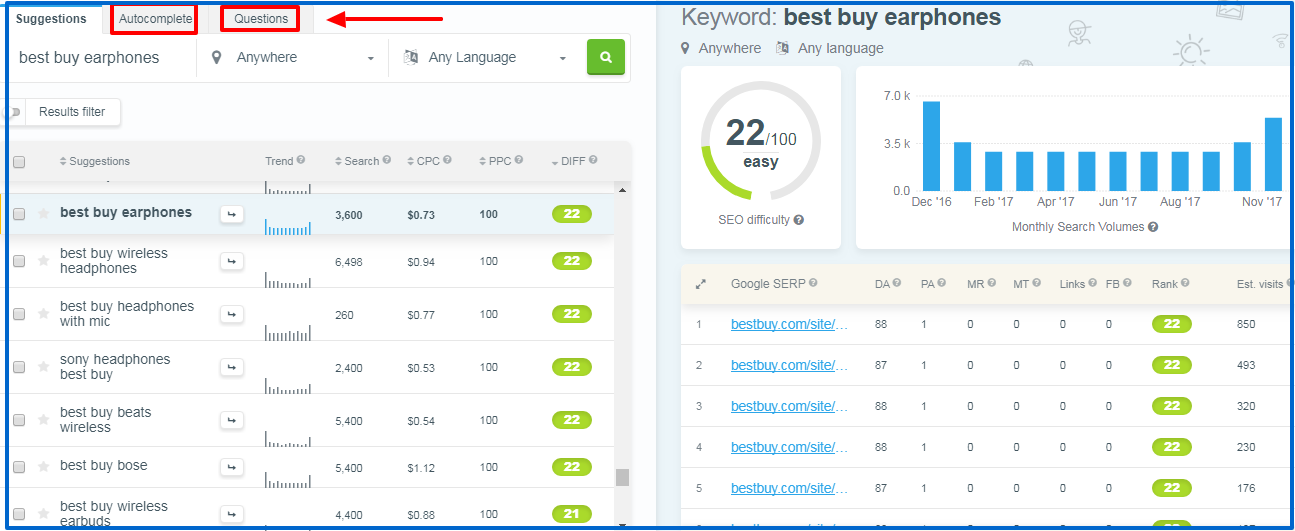Star 'sony headphones best buy' row
The height and width of the screenshot is (531, 1295).
pyautogui.click(x=43, y=367)
